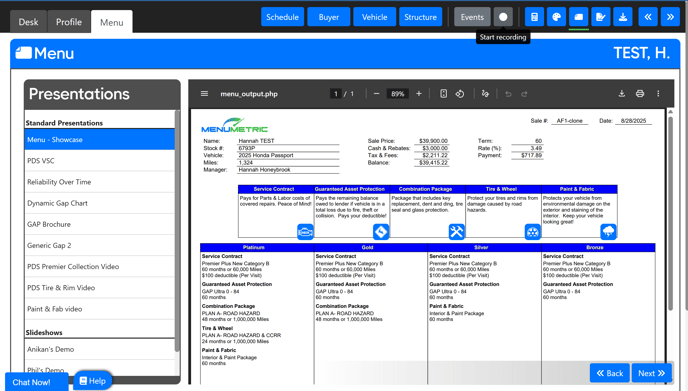Open PDS Premier Collection Video
Image resolution: width=688 pixels, height=391 pixels.
(100, 266)
